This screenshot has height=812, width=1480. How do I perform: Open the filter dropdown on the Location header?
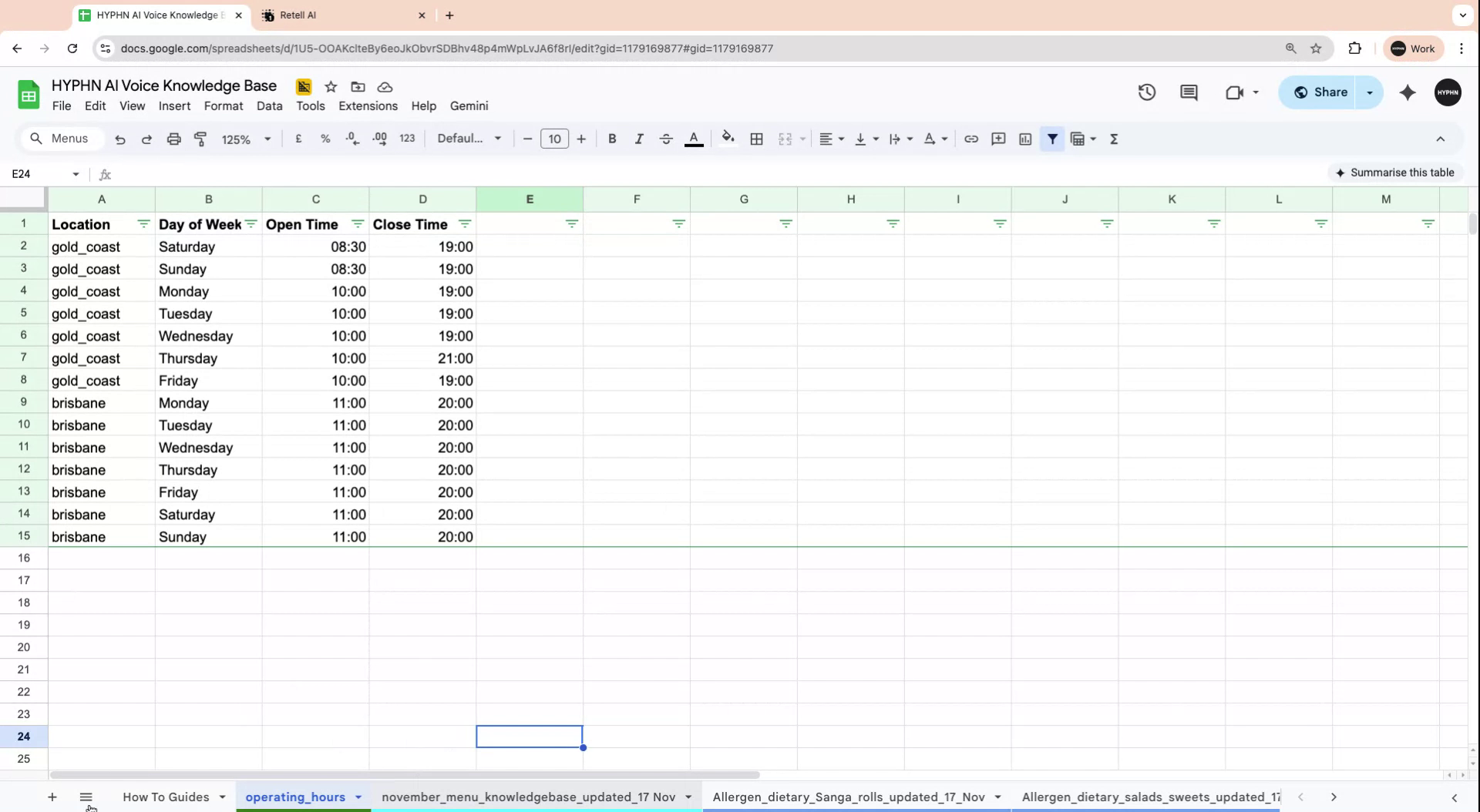click(143, 223)
